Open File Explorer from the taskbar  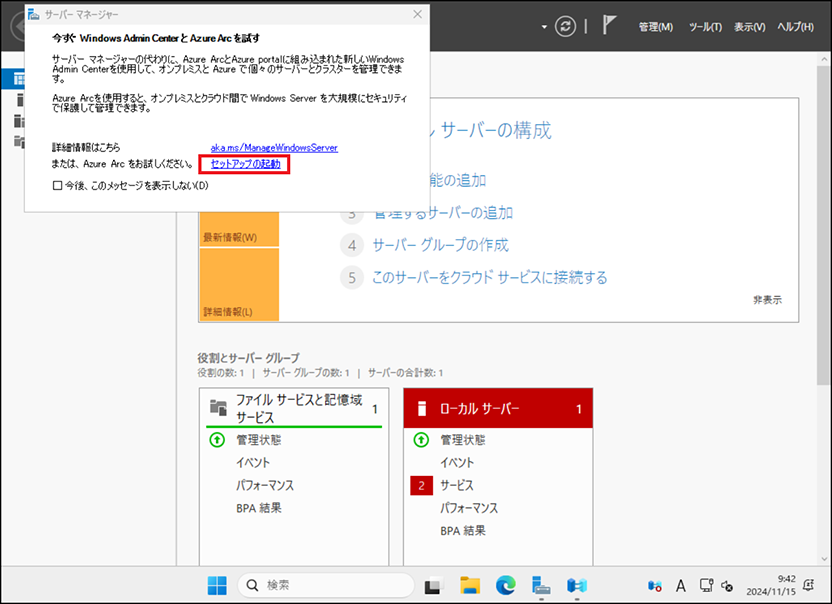pos(470,585)
